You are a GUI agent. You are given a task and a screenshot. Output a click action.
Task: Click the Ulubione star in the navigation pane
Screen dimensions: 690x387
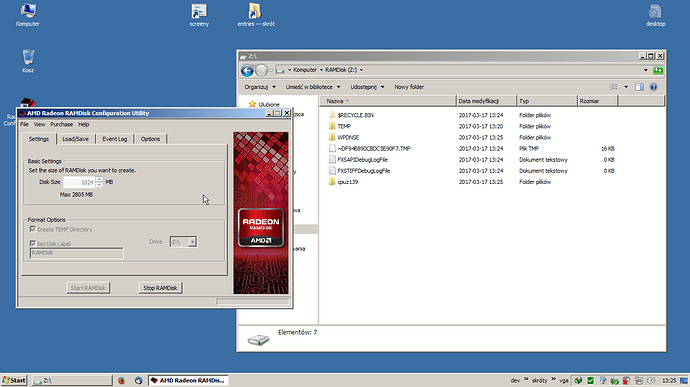pos(252,104)
